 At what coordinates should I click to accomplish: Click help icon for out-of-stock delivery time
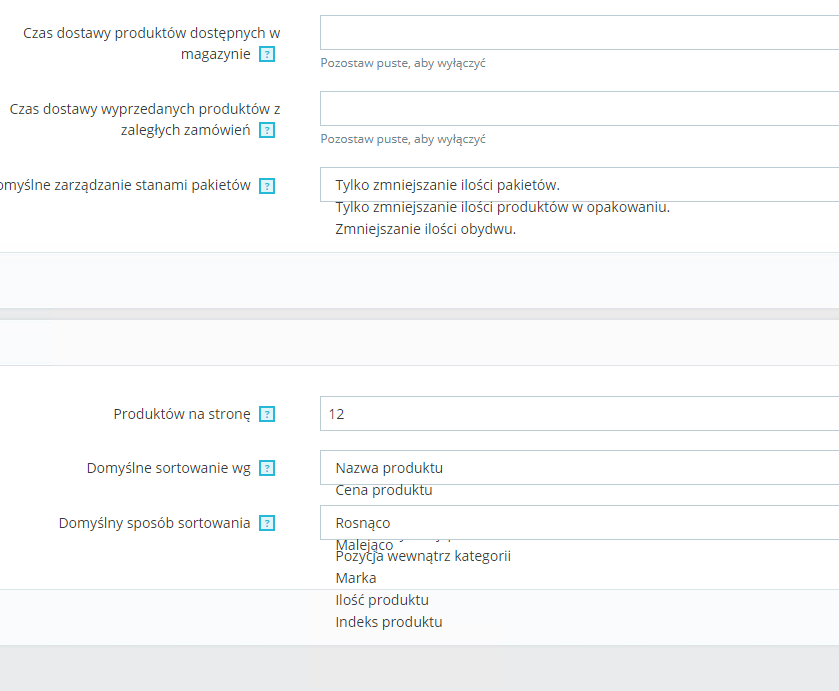click(267, 130)
